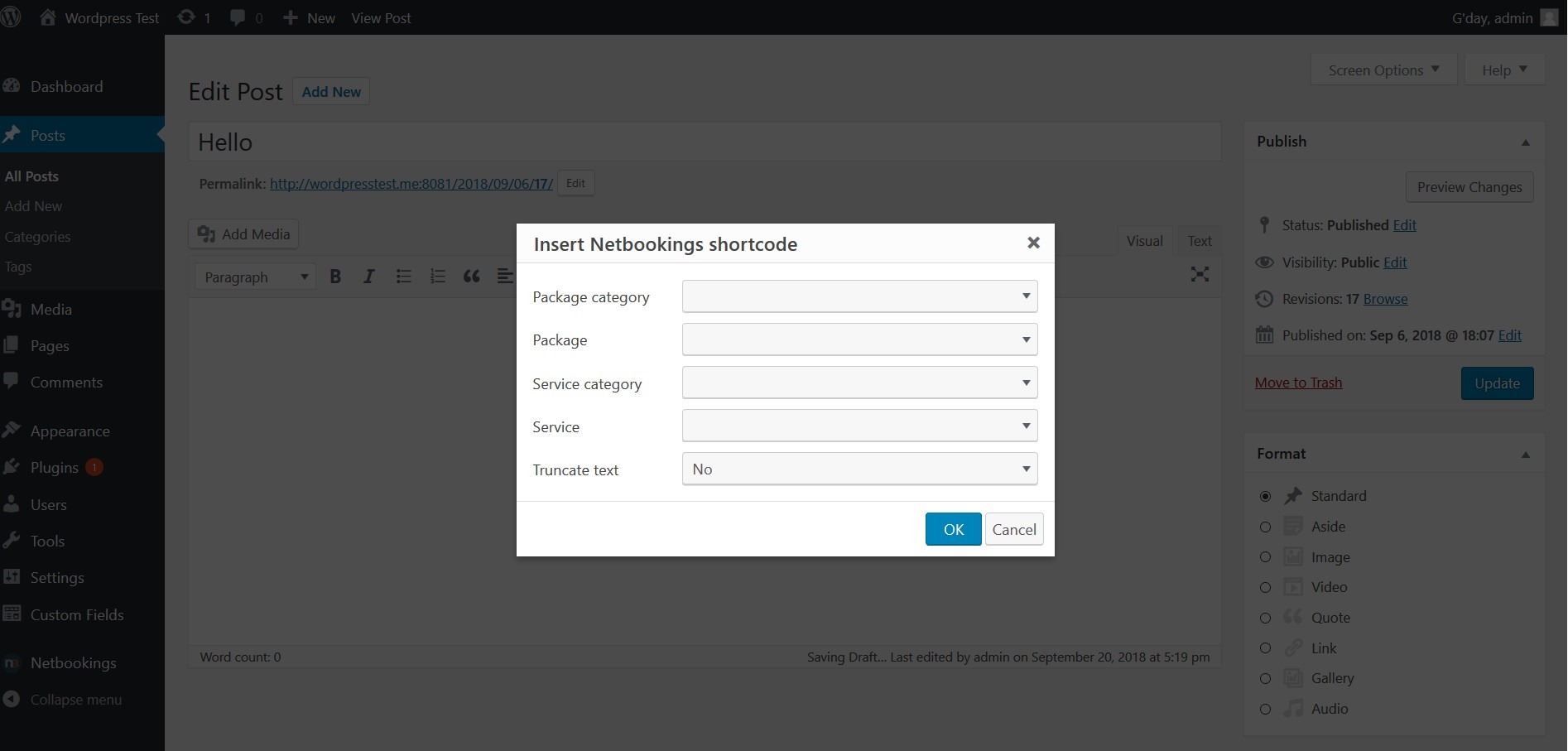Screen dimensions: 1568x751
Task: Close the Netbookings shortcode dialog
Action: (1033, 243)
